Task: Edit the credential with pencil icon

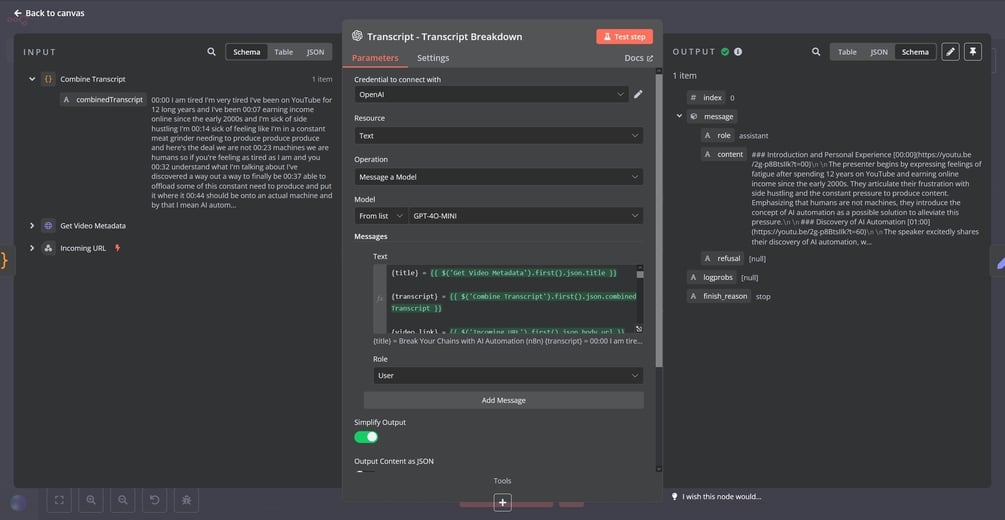Action: (x=638, y=94)
